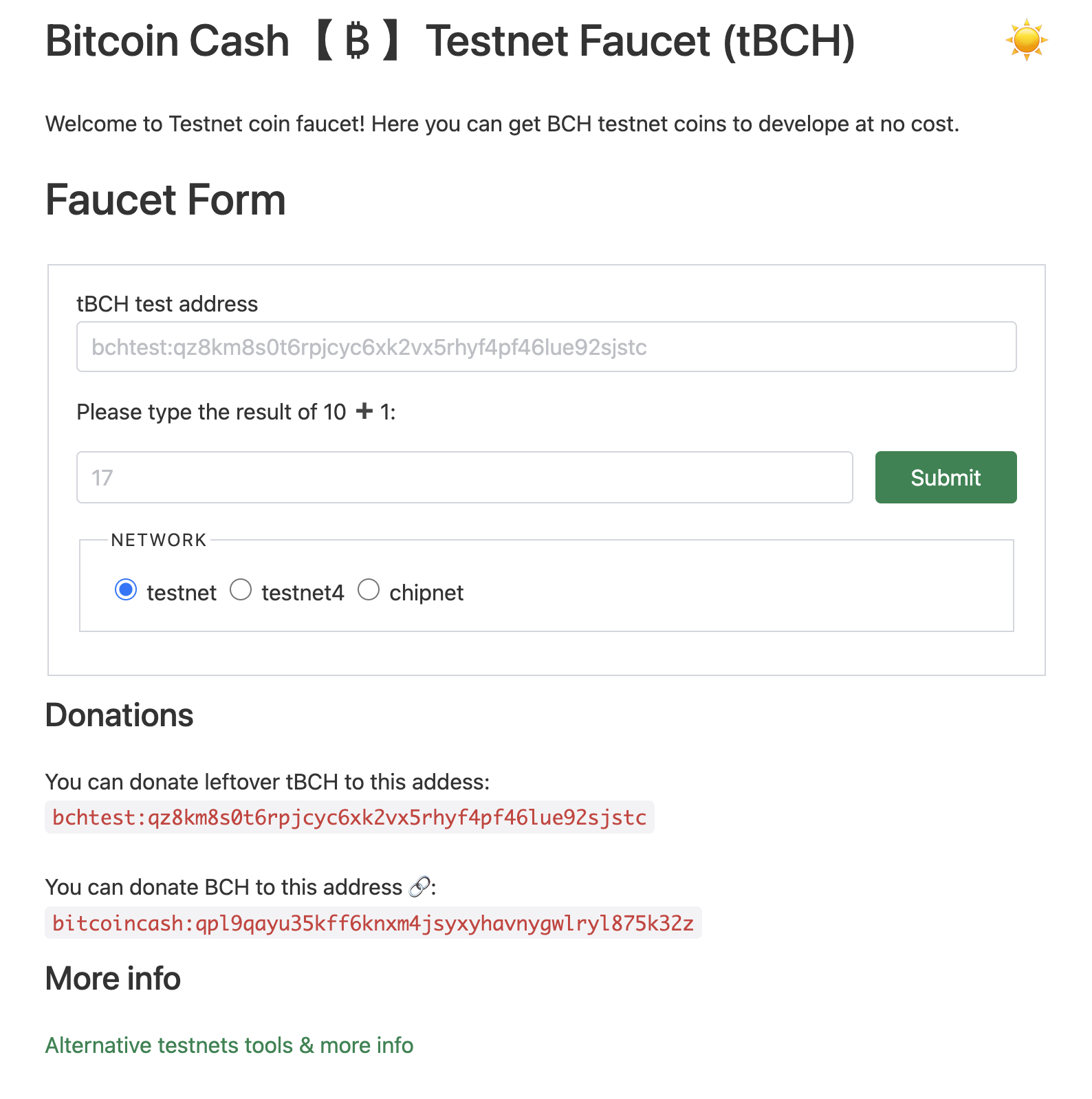
Task: Click the Welcome to Testnet coin faucet text
Action: [501, 124]
